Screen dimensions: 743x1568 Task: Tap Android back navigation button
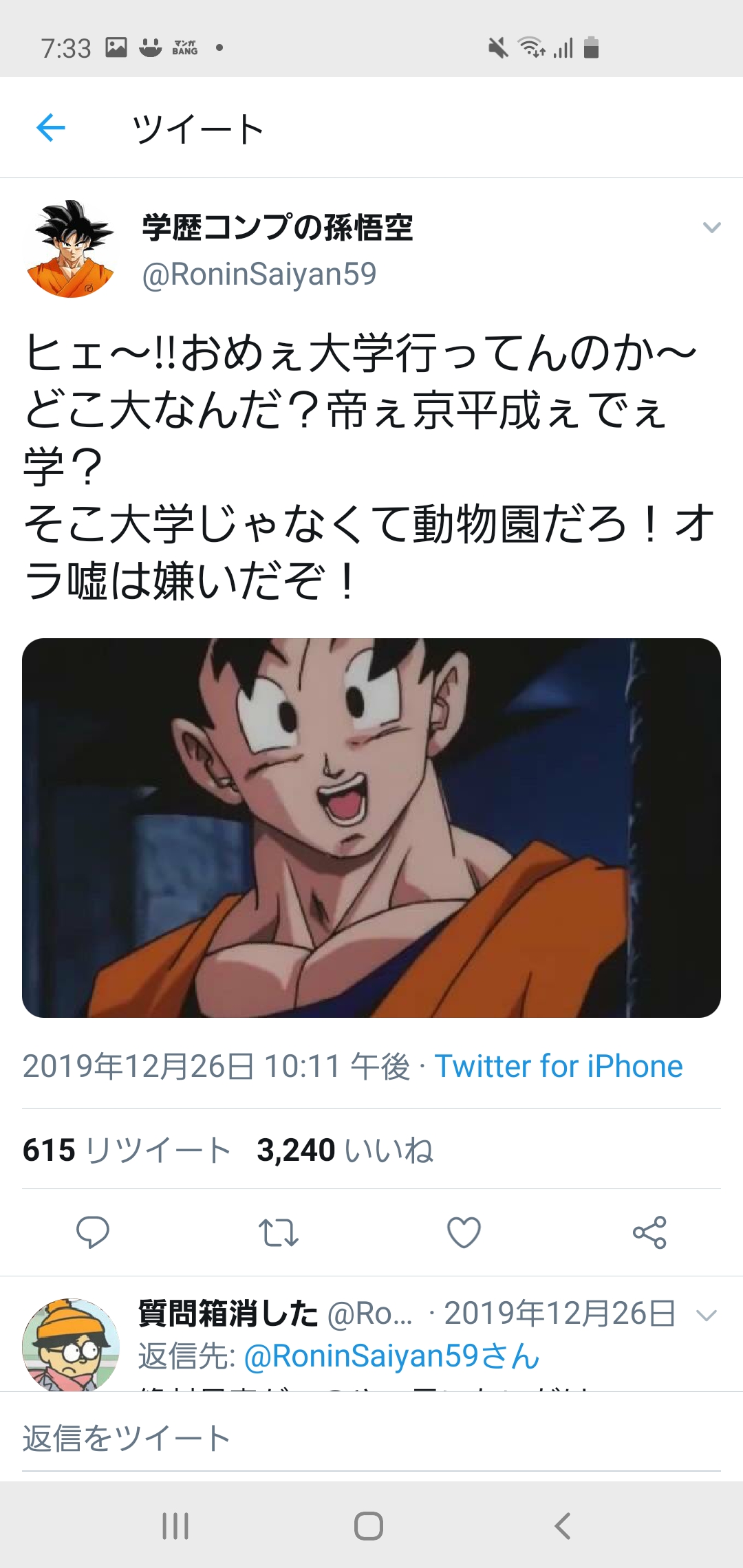(562, 1526)
